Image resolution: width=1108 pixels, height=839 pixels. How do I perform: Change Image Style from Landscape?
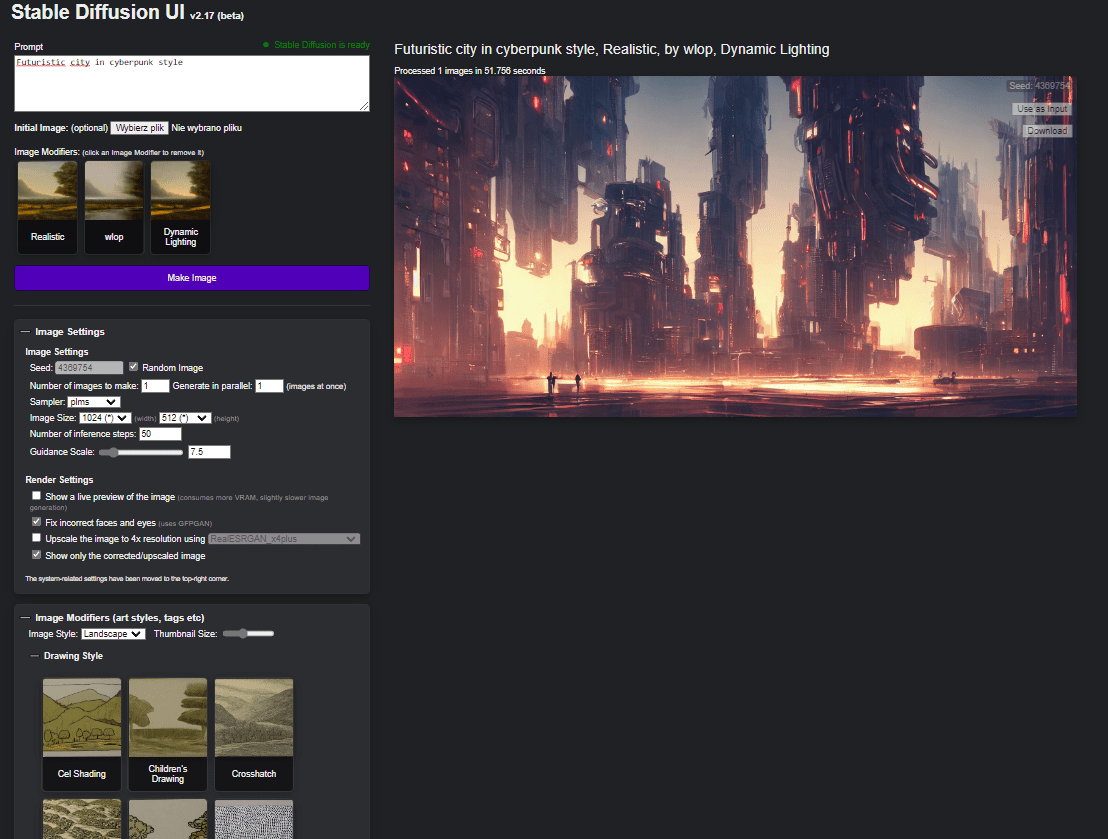point(112,633)
